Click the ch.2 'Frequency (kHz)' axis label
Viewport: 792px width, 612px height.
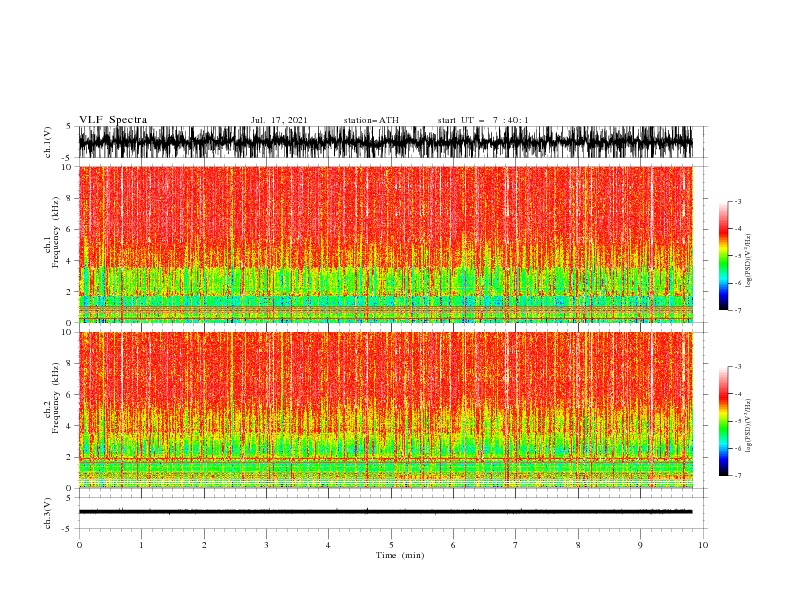[55, 398]
